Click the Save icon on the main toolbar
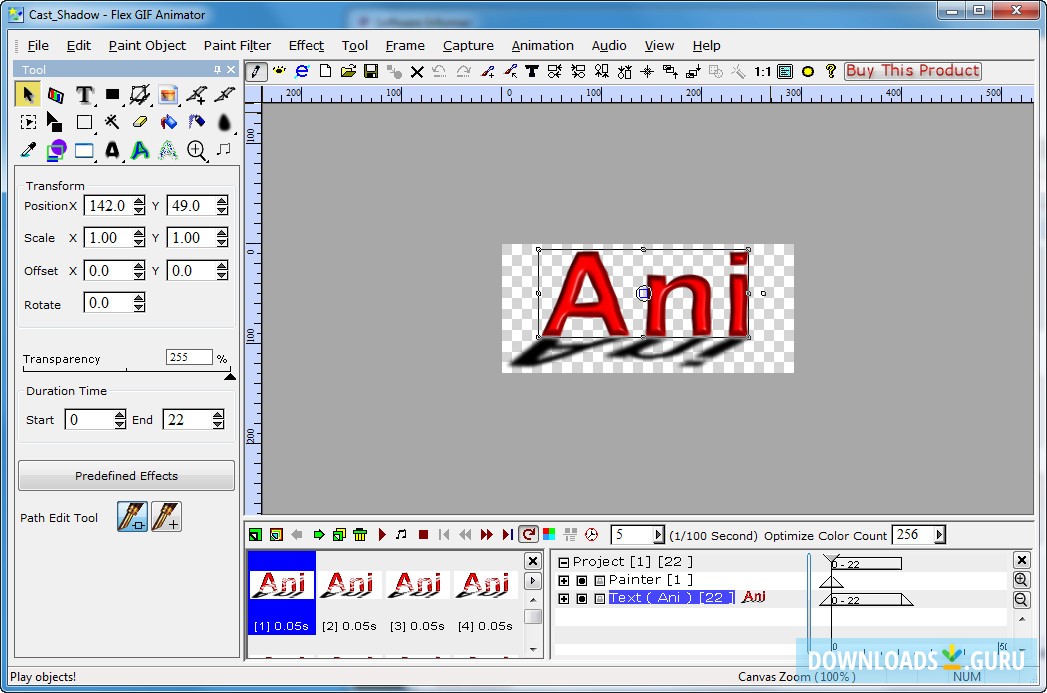The image size is (1047, 693). (371, 71)
